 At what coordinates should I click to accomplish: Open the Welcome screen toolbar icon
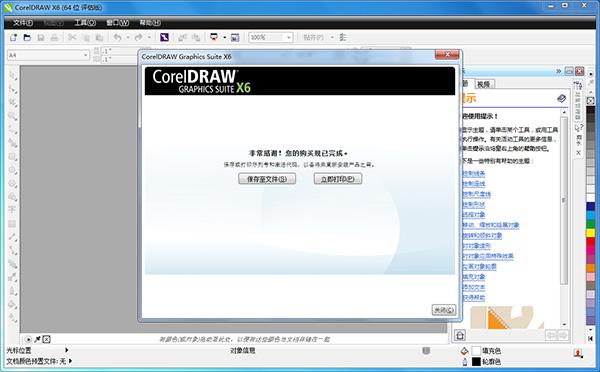coord(235,38)
